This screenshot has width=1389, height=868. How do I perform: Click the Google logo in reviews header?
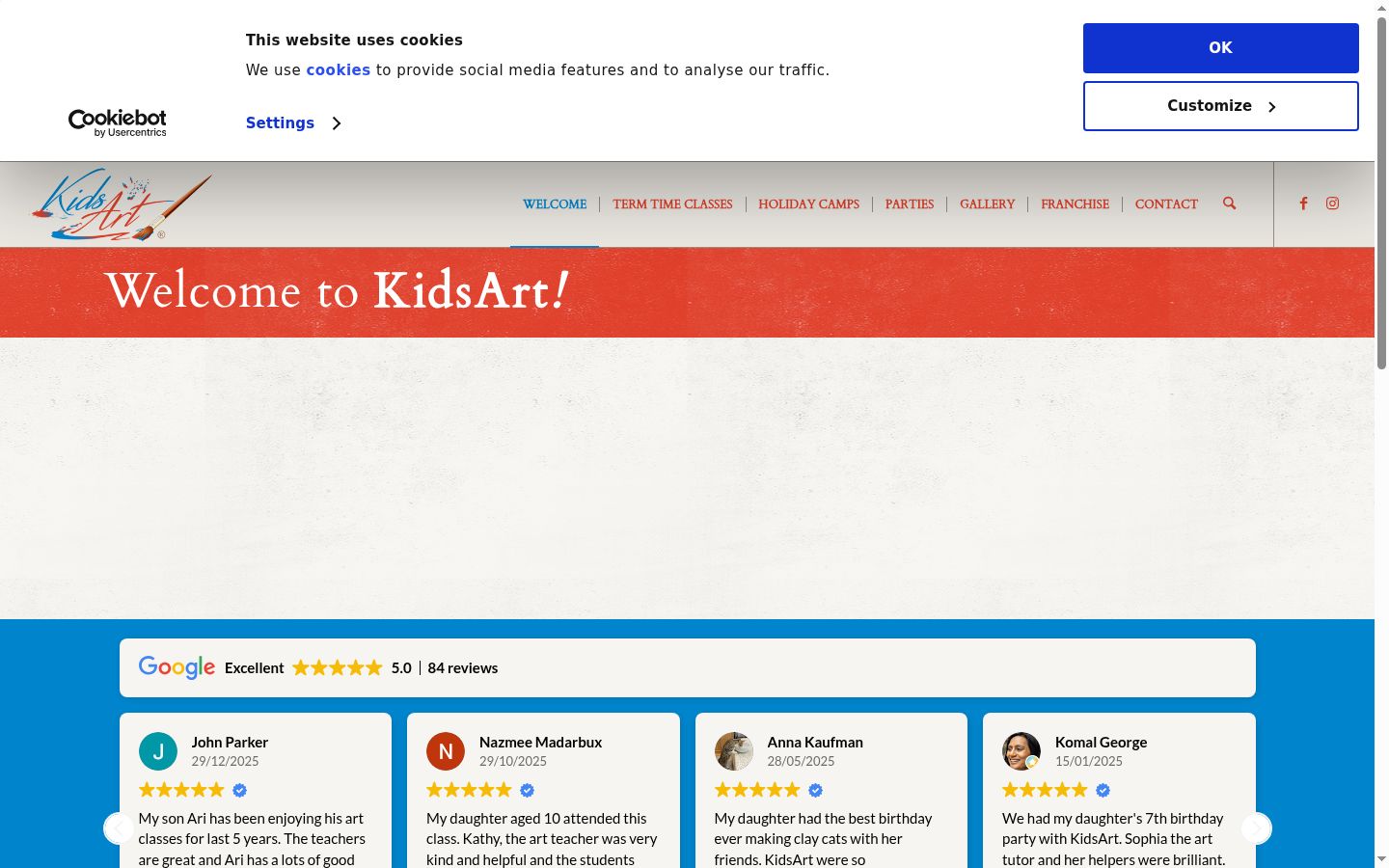click(x=177, y=667)
